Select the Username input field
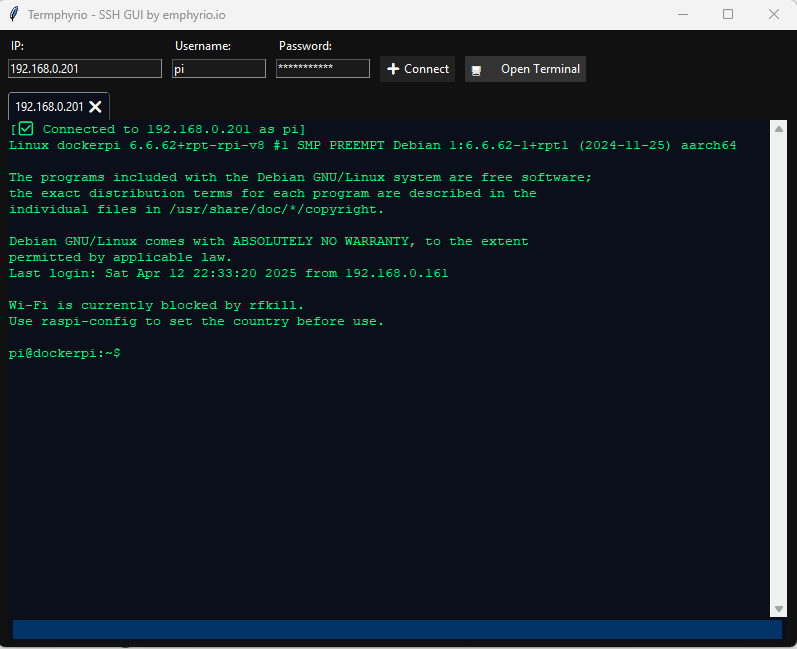Screen dimensions: 797x649 pyautogui.click(x=219, y=69)
